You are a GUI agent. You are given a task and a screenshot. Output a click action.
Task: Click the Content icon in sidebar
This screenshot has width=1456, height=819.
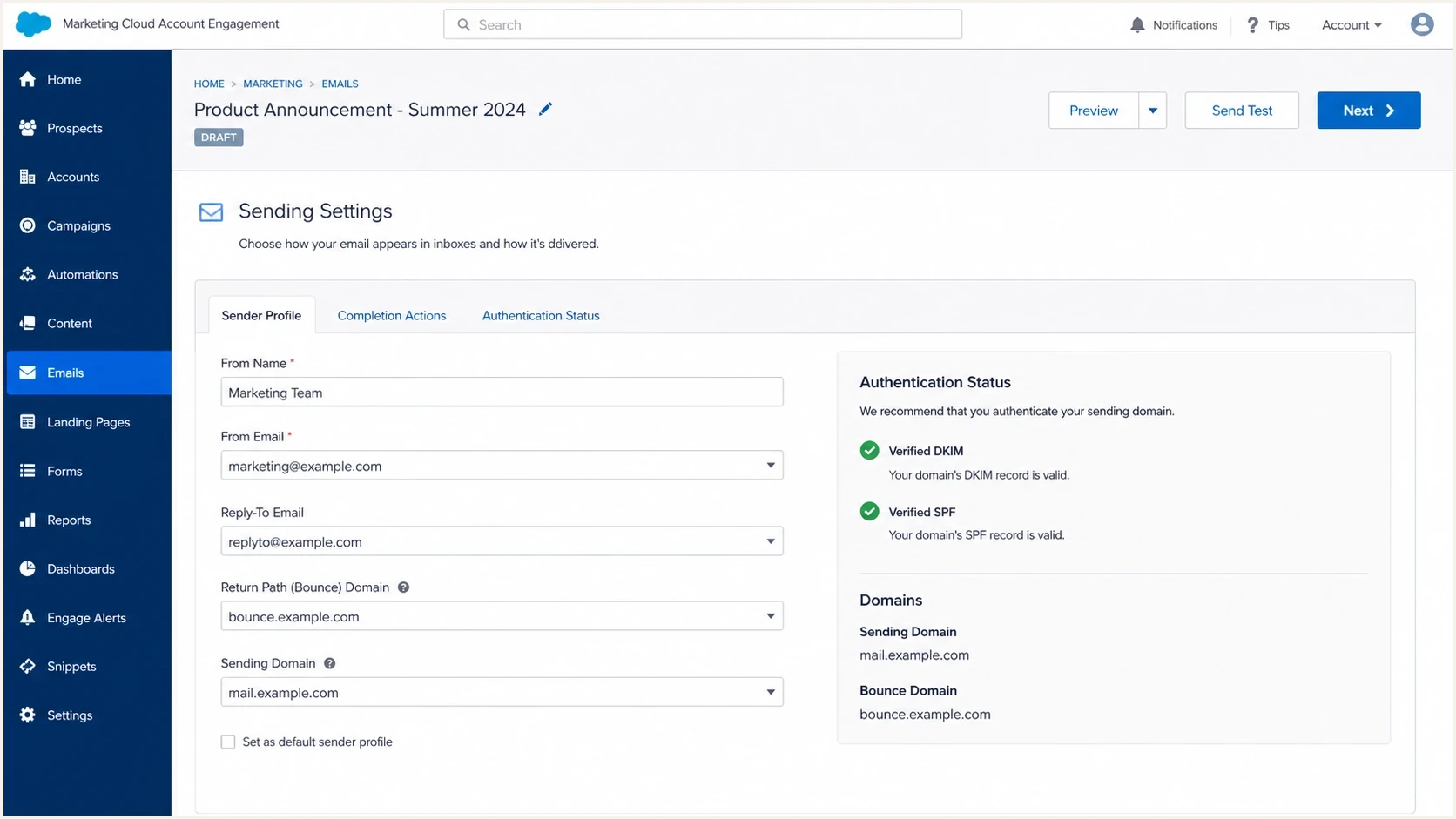click(x=28, y=323)
